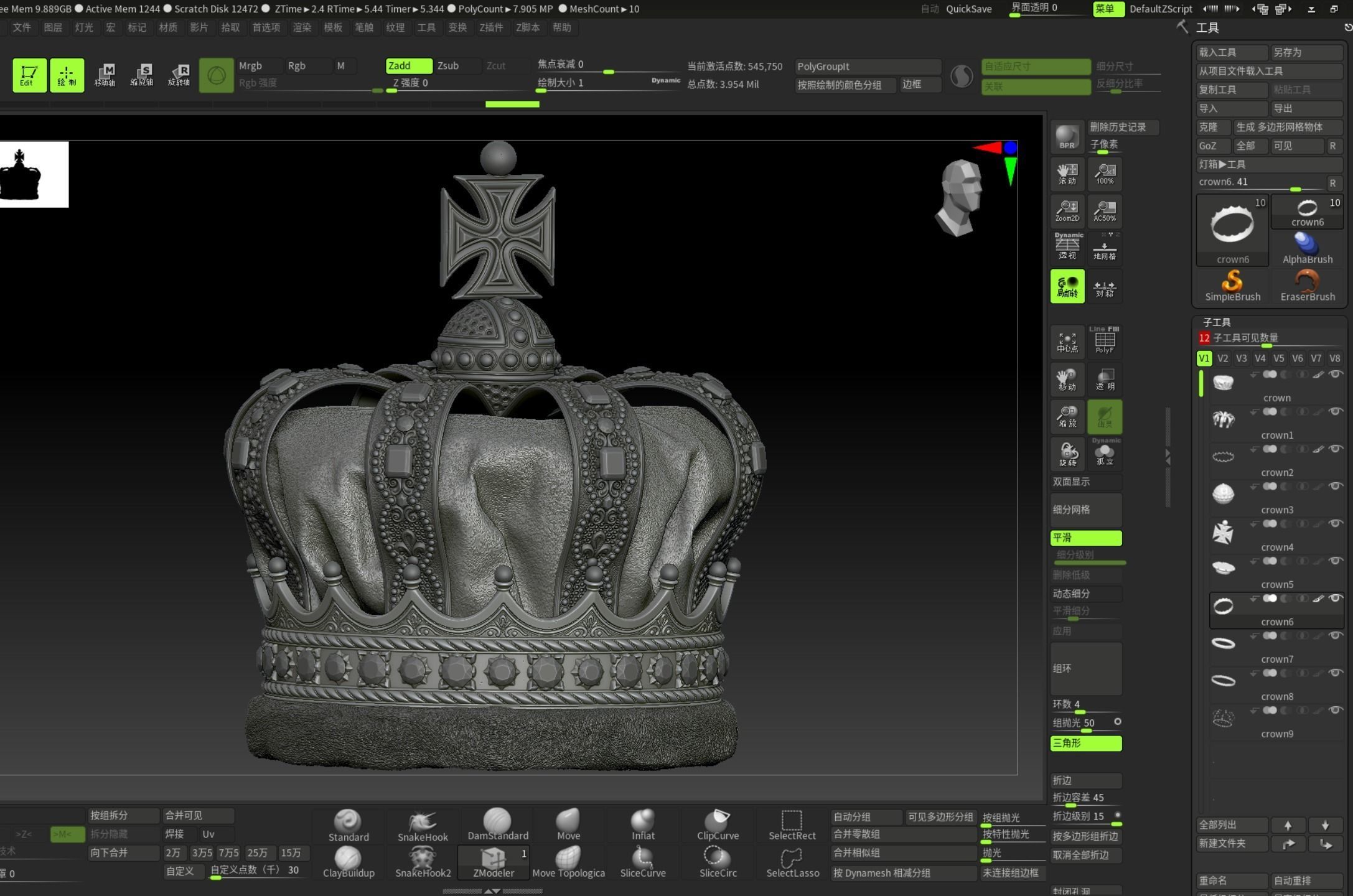Select the SelectLasso brush
Image resolution: width=1353 pixels, height=896 pixels.
pyautogui.click(x=792, y=862)
